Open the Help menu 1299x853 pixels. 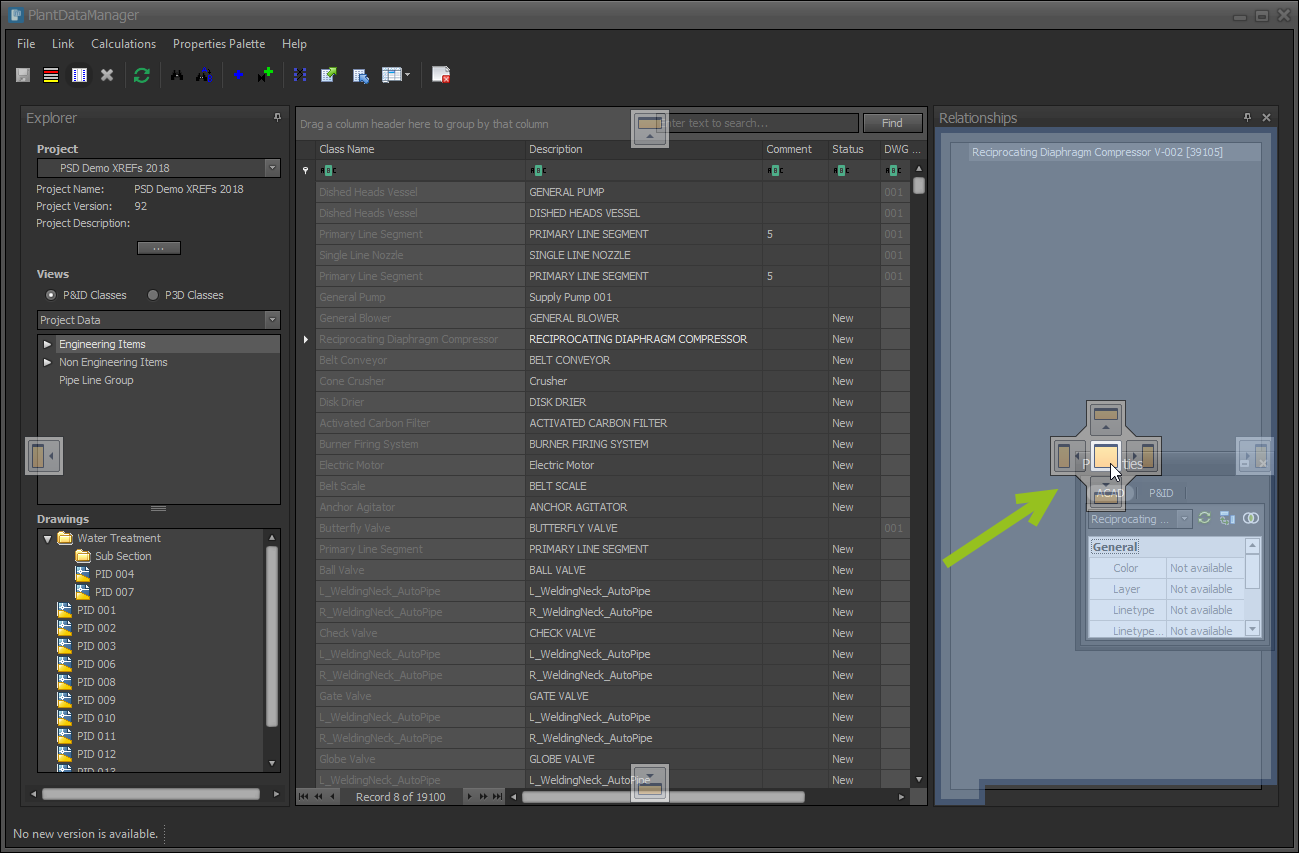click(294, 44)
